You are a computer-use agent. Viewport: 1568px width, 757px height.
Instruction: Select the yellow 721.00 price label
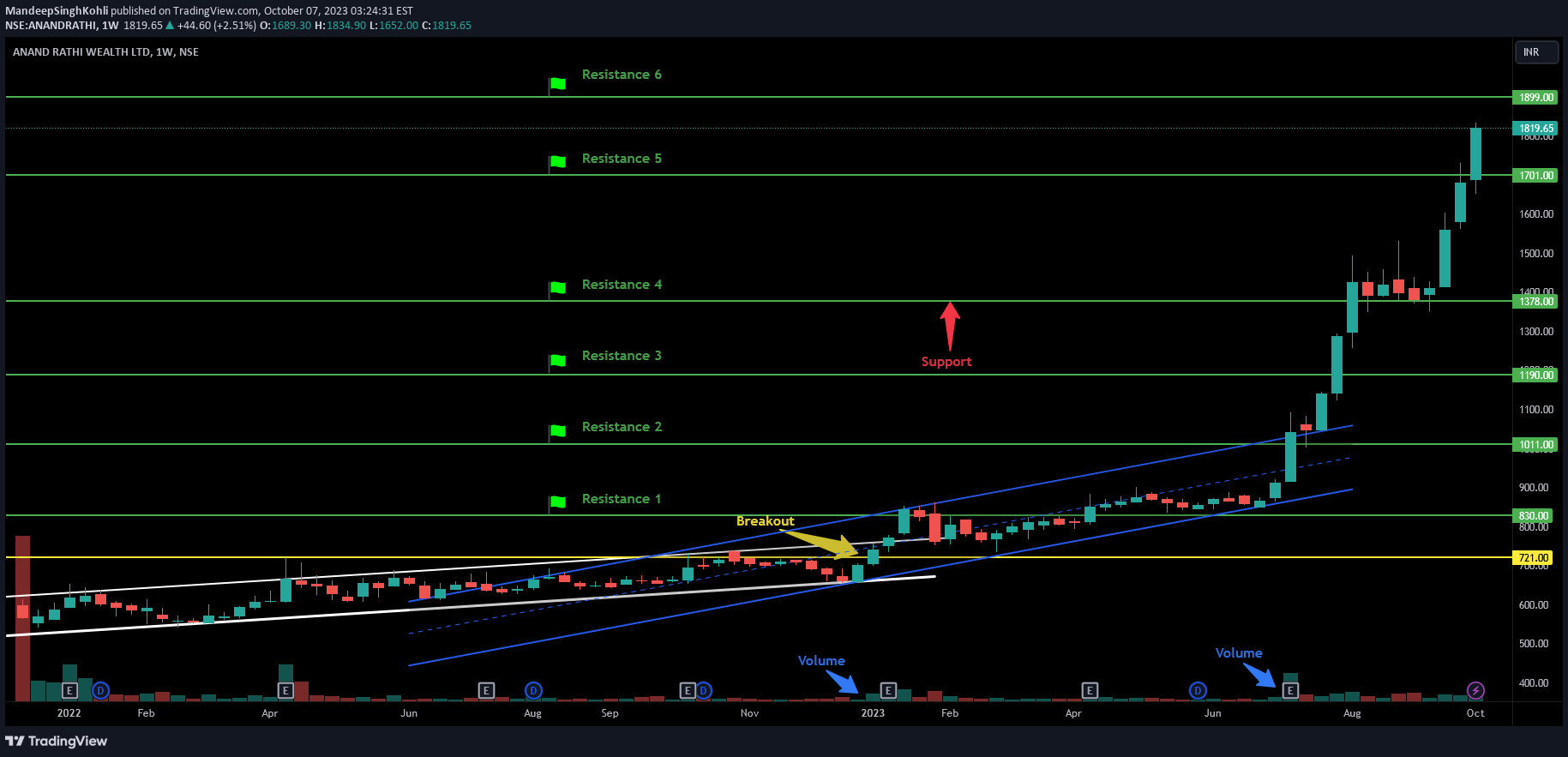1534,558
